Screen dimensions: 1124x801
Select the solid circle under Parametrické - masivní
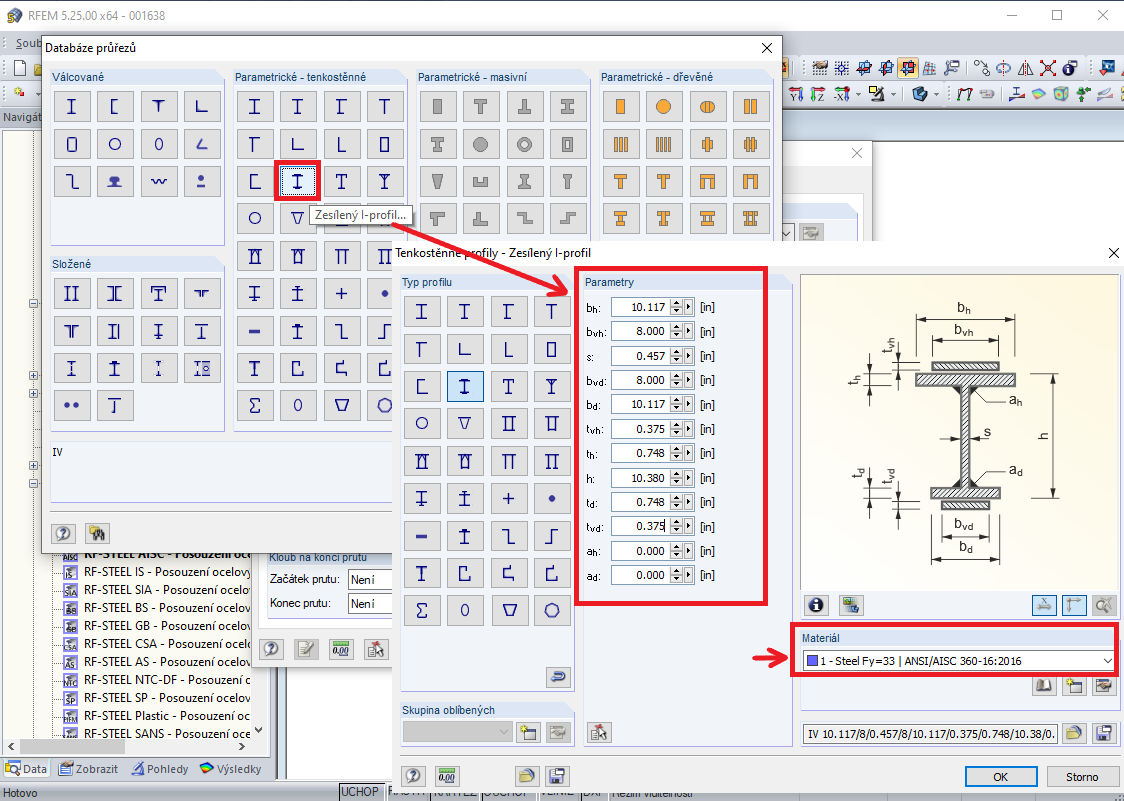(x=480, y=144)
